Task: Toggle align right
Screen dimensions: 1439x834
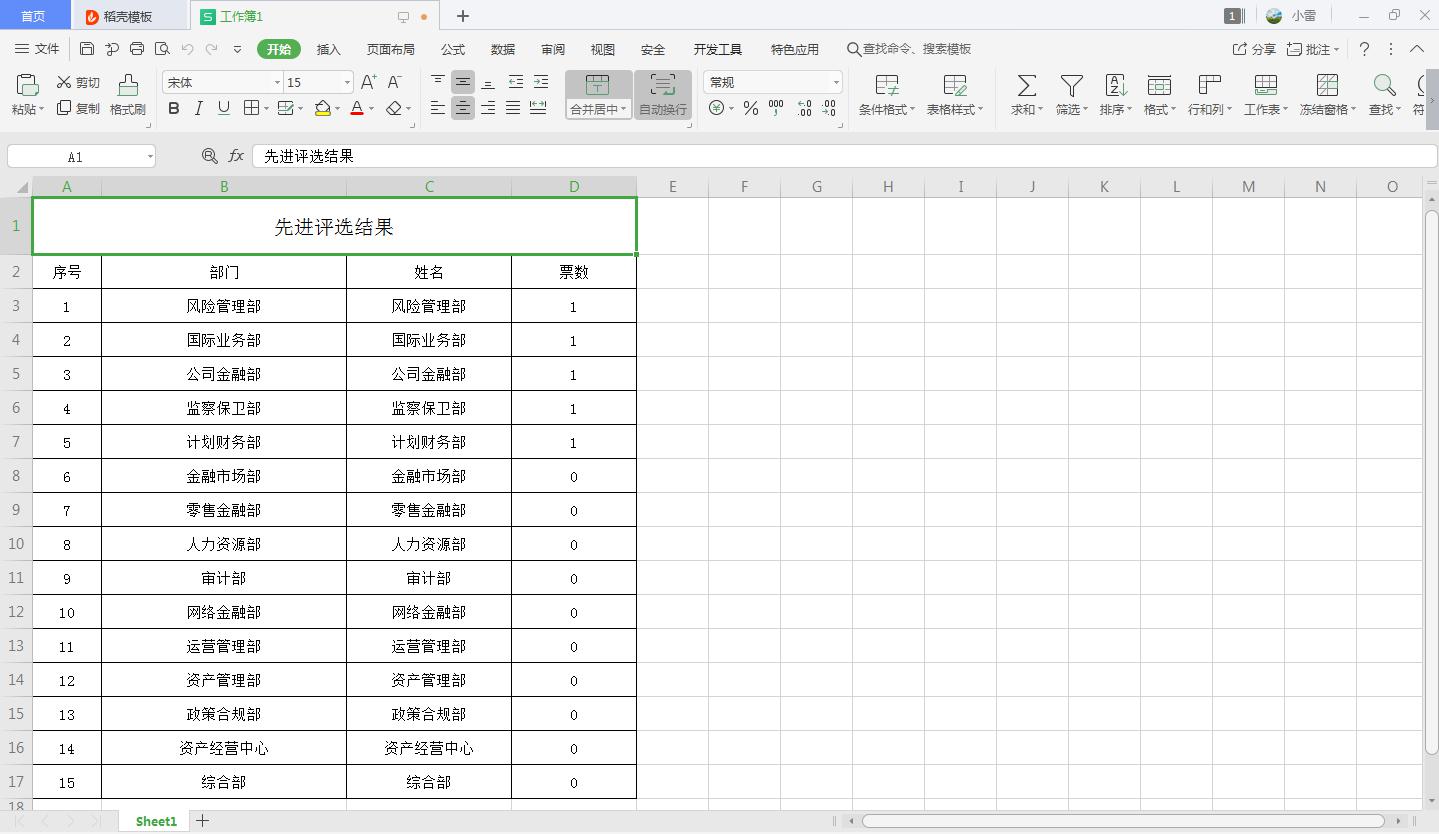Action: click(488, 108)
